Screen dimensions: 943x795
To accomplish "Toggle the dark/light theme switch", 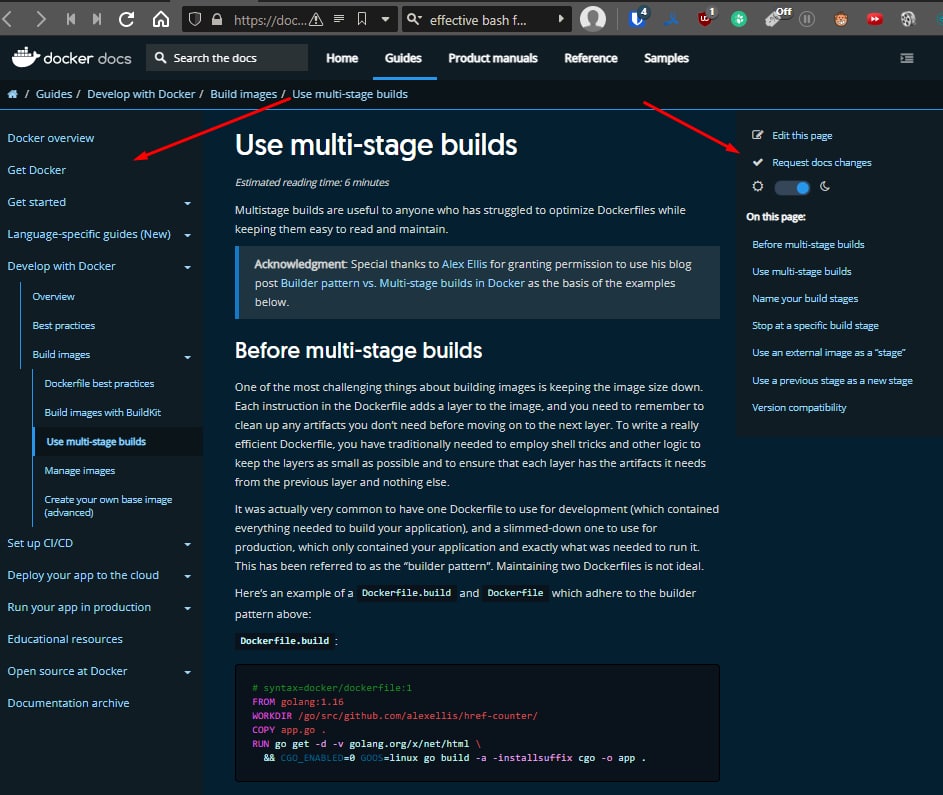I will pyautogui.click(x=792, y=188).
